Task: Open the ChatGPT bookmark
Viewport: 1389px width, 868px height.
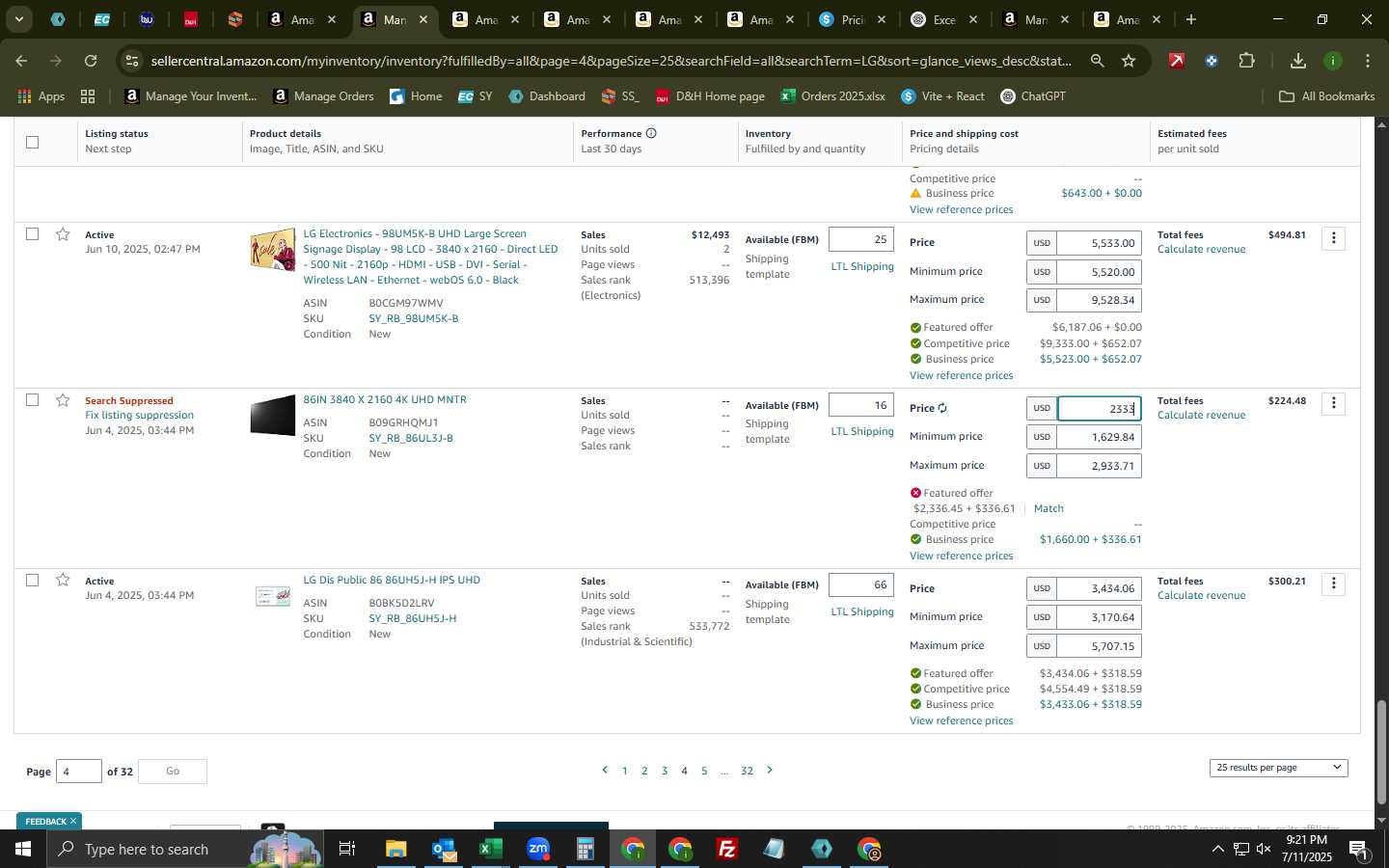Action: point(1032,96)
